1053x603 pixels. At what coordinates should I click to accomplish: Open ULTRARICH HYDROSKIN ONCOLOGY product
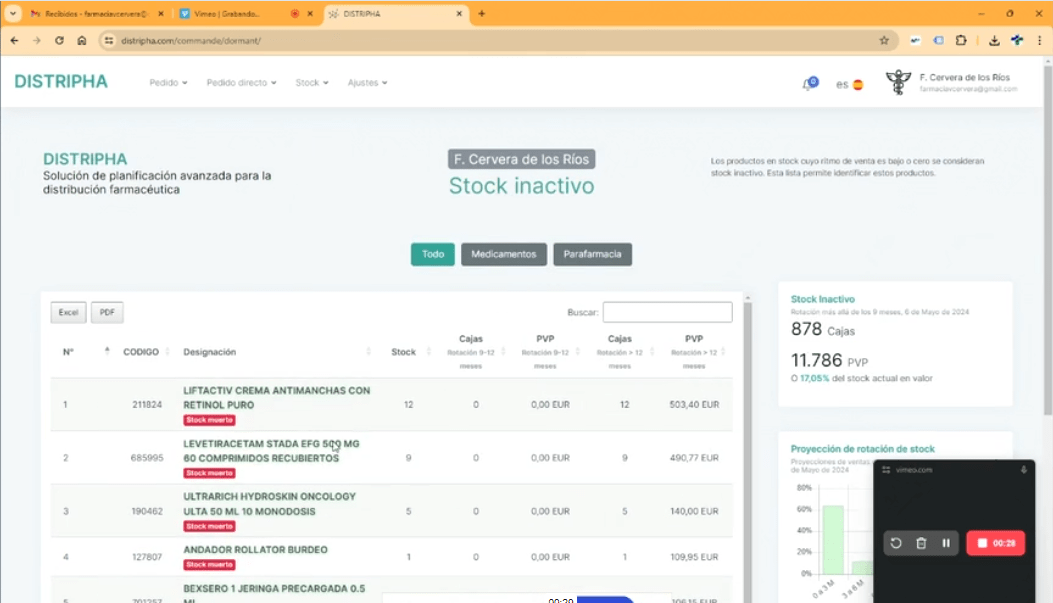269,504
